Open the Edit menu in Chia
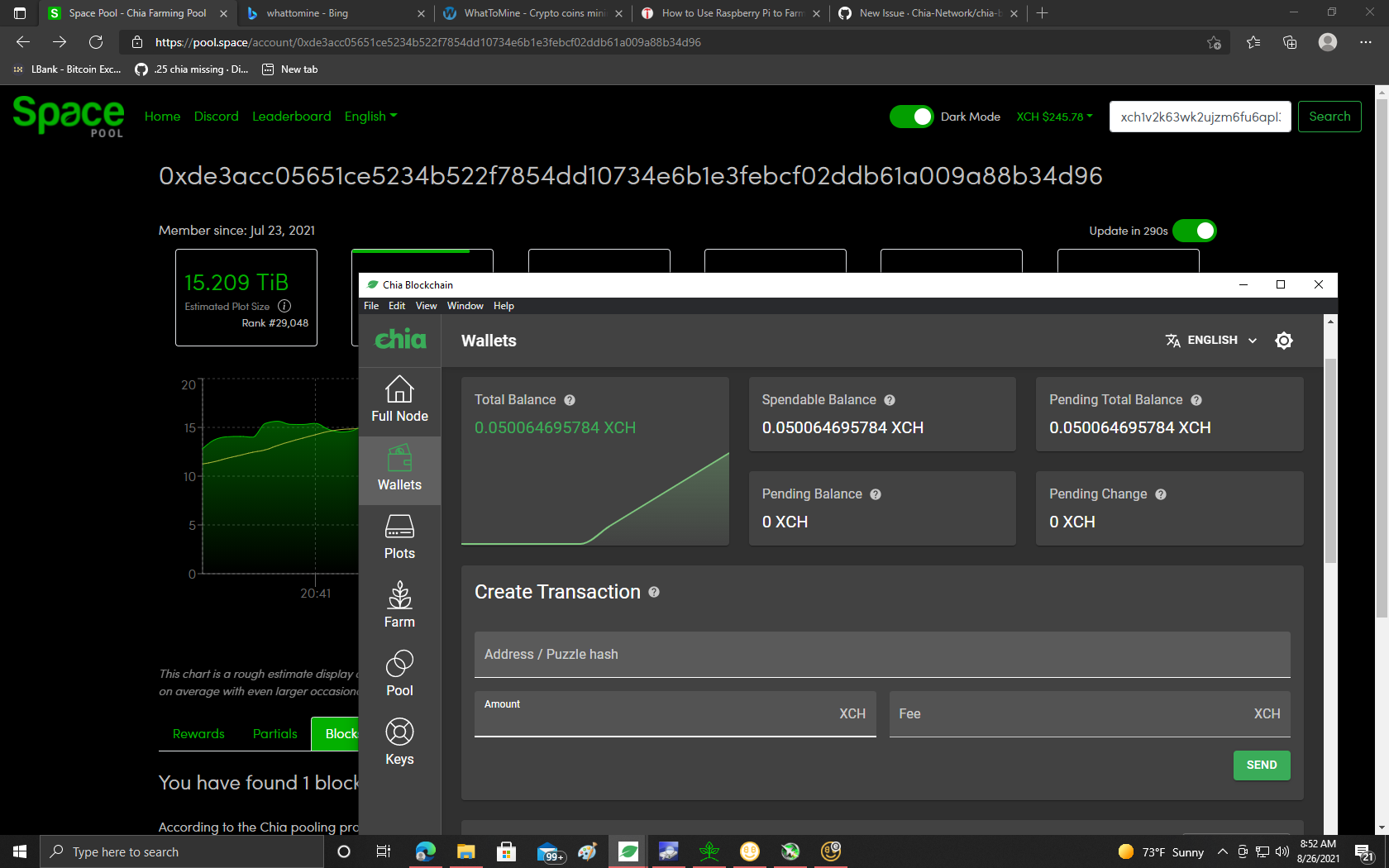Screen dimensions: 1389x868 coord(397,306)
